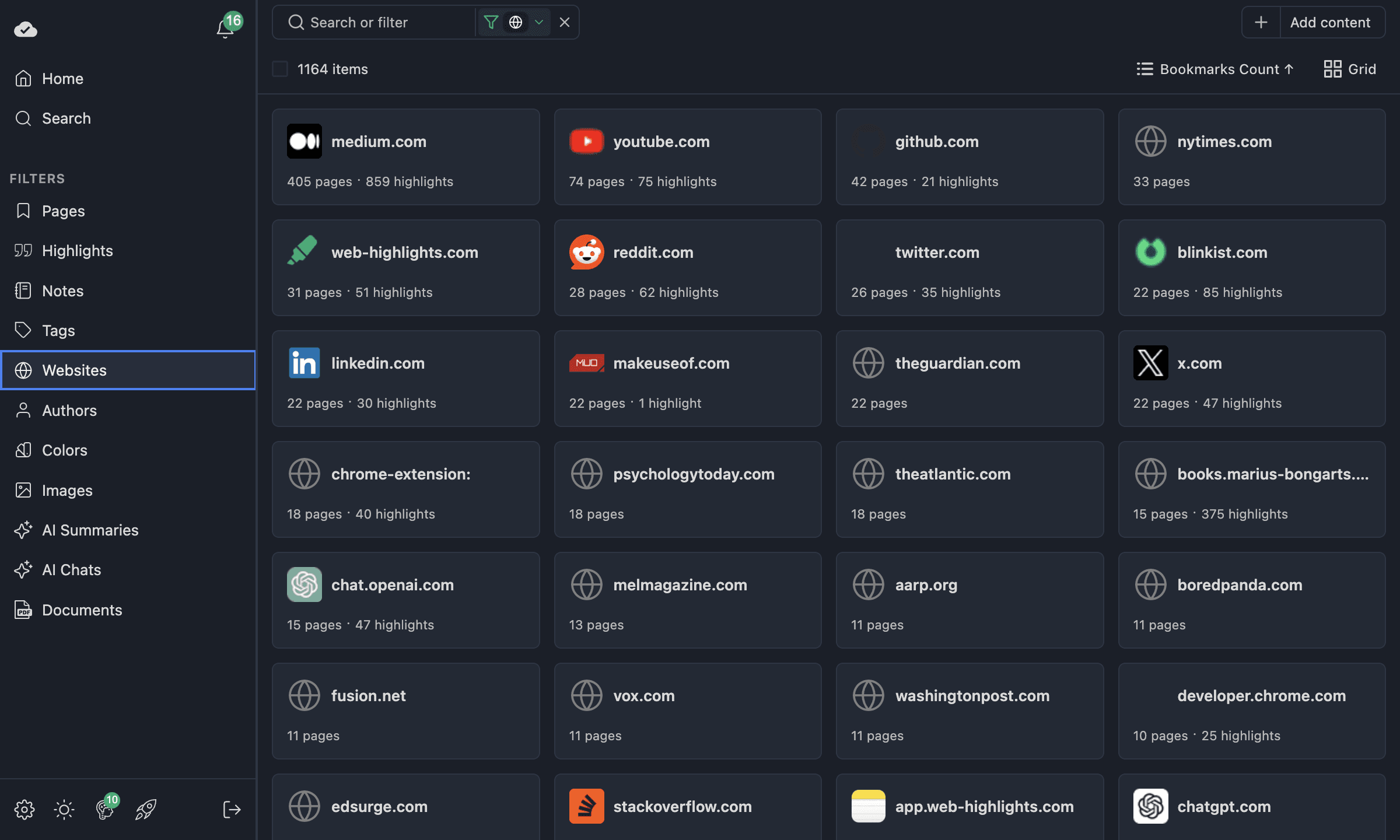Open the Documents filter
The width and height of the screenshot is (1400, 840).
coord(82,610)
